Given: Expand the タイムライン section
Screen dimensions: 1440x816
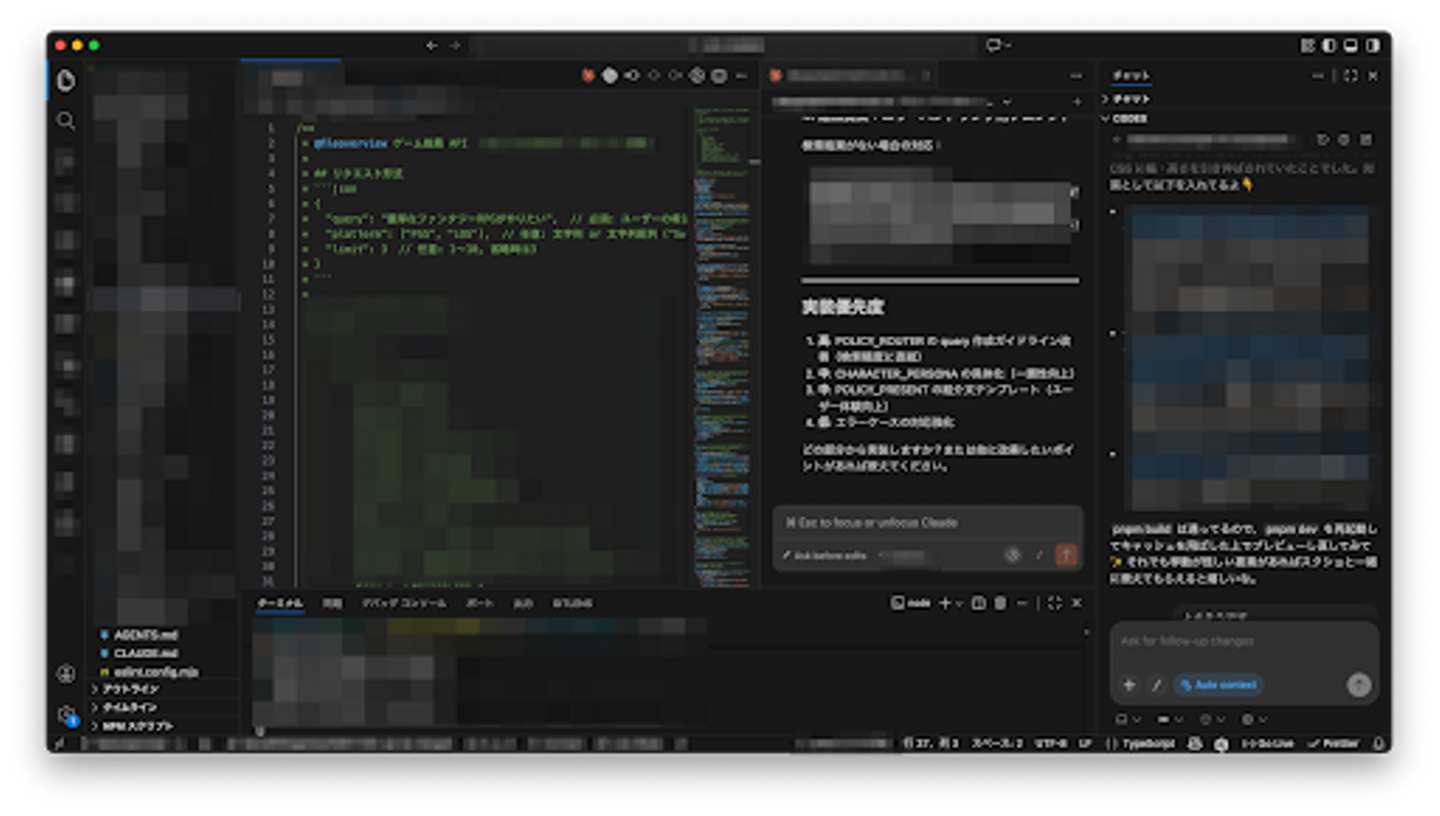Looking at the screenshot, I should point(130,707).
